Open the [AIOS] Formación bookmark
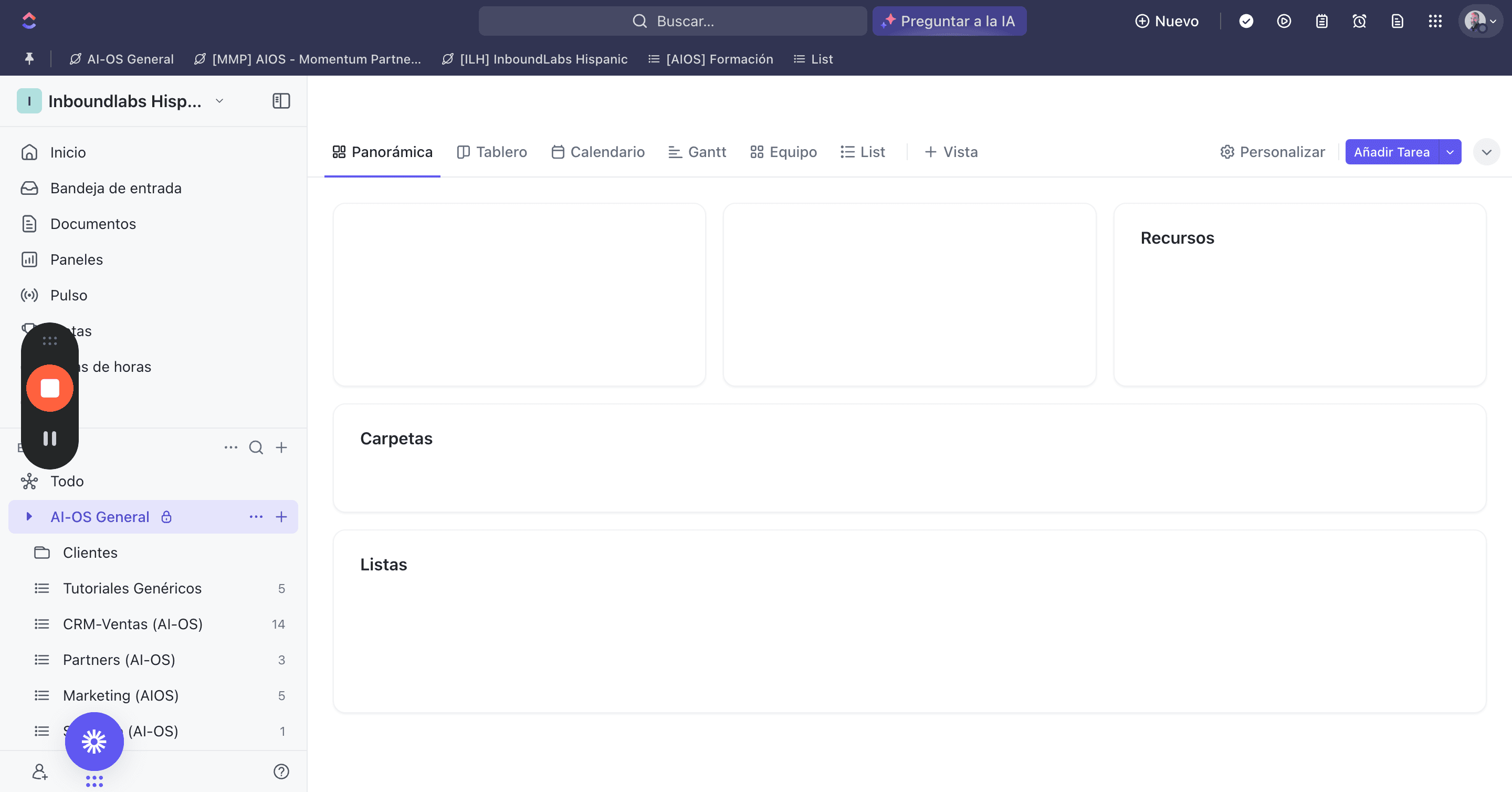The width and height of the screenshot is (1512, 792). [710, 59]
